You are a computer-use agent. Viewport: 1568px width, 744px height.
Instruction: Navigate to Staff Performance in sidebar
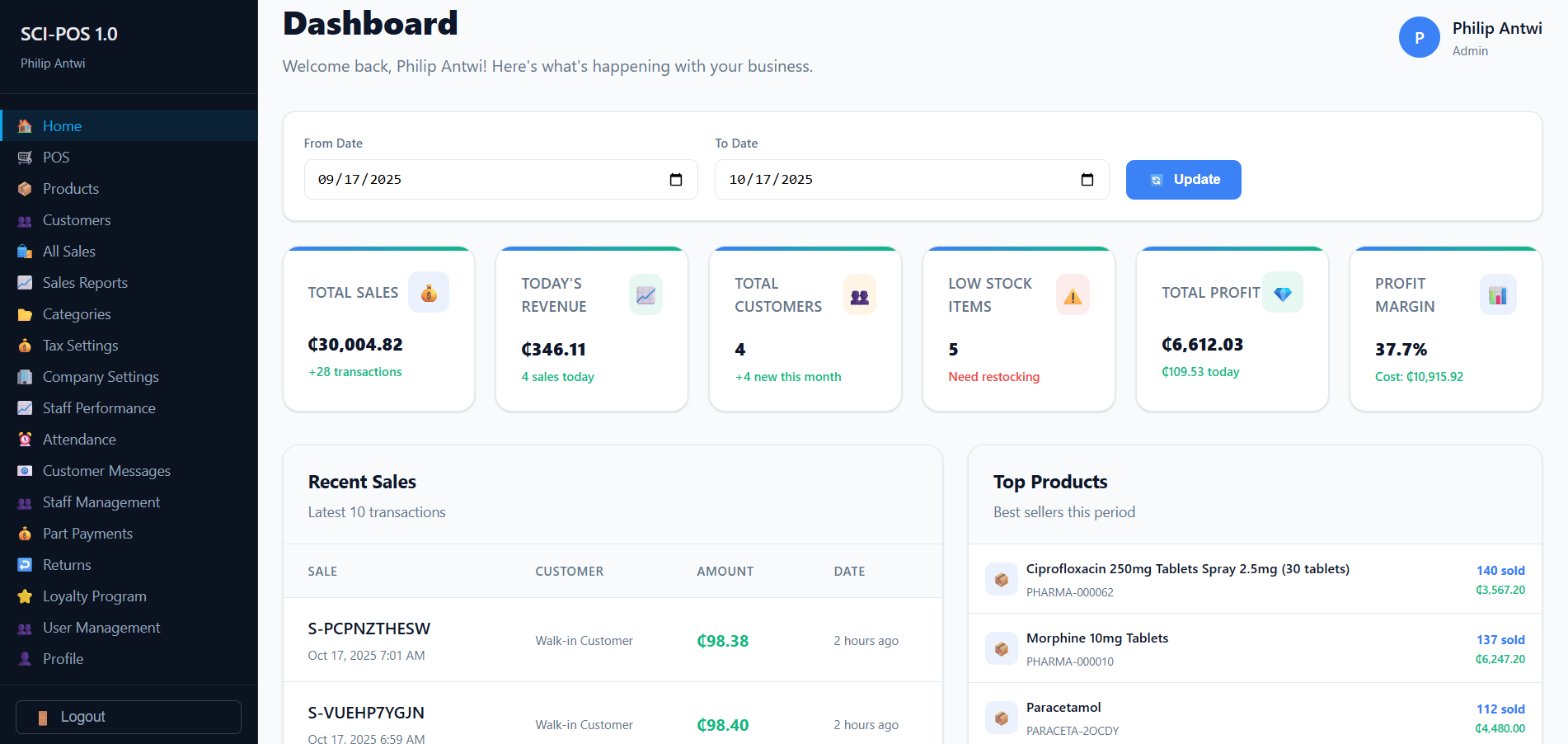[99, 408]
